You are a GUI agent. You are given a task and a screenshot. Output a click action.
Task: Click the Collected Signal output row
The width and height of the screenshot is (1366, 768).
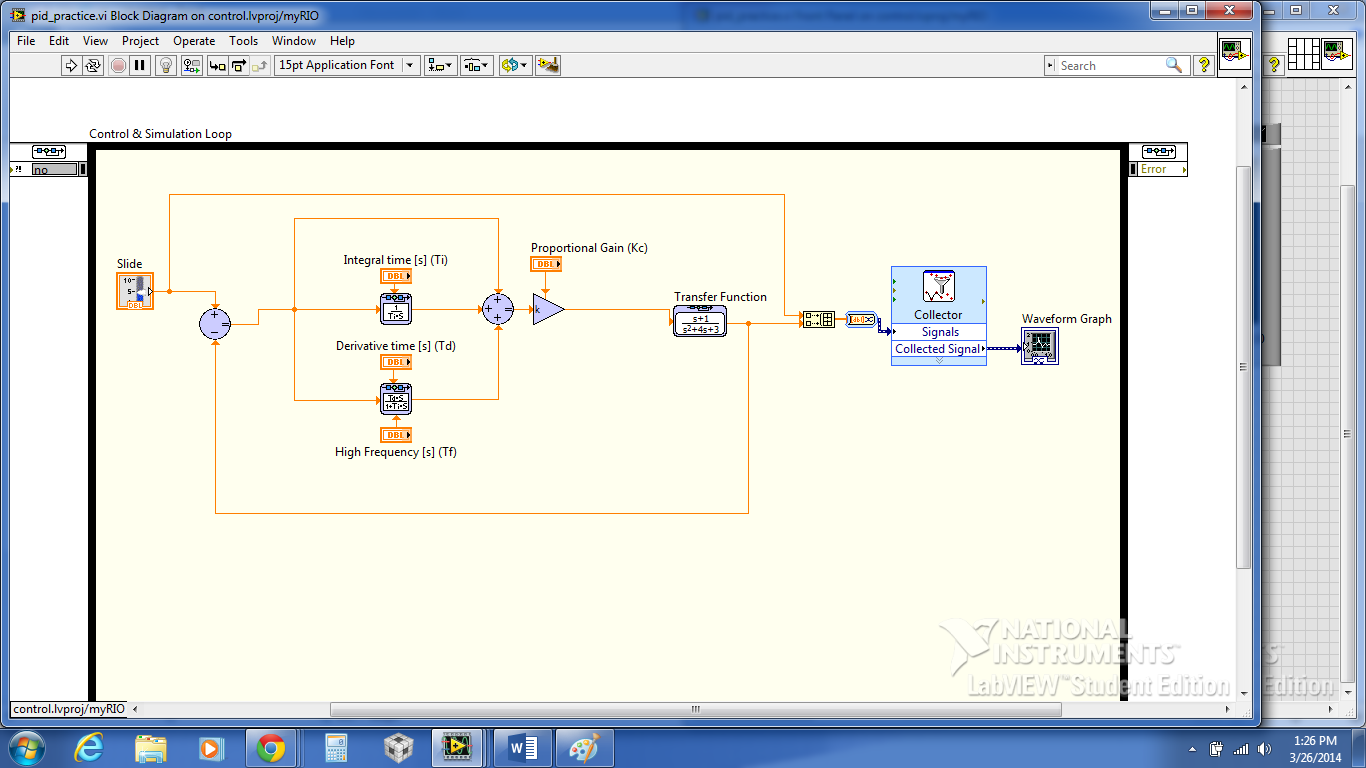click(939, 349)
